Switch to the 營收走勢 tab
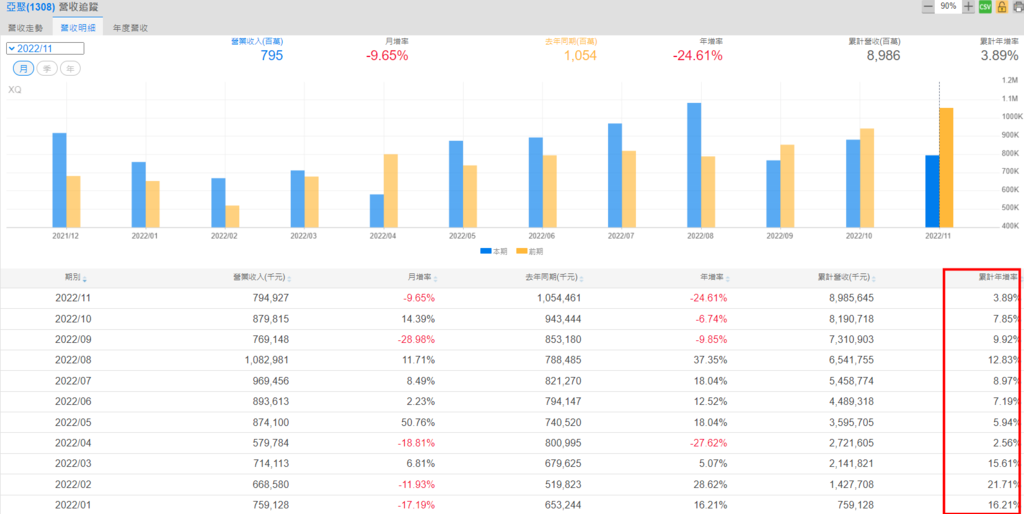This screenshot has height=514, width=1024. [x=26, y=28]
